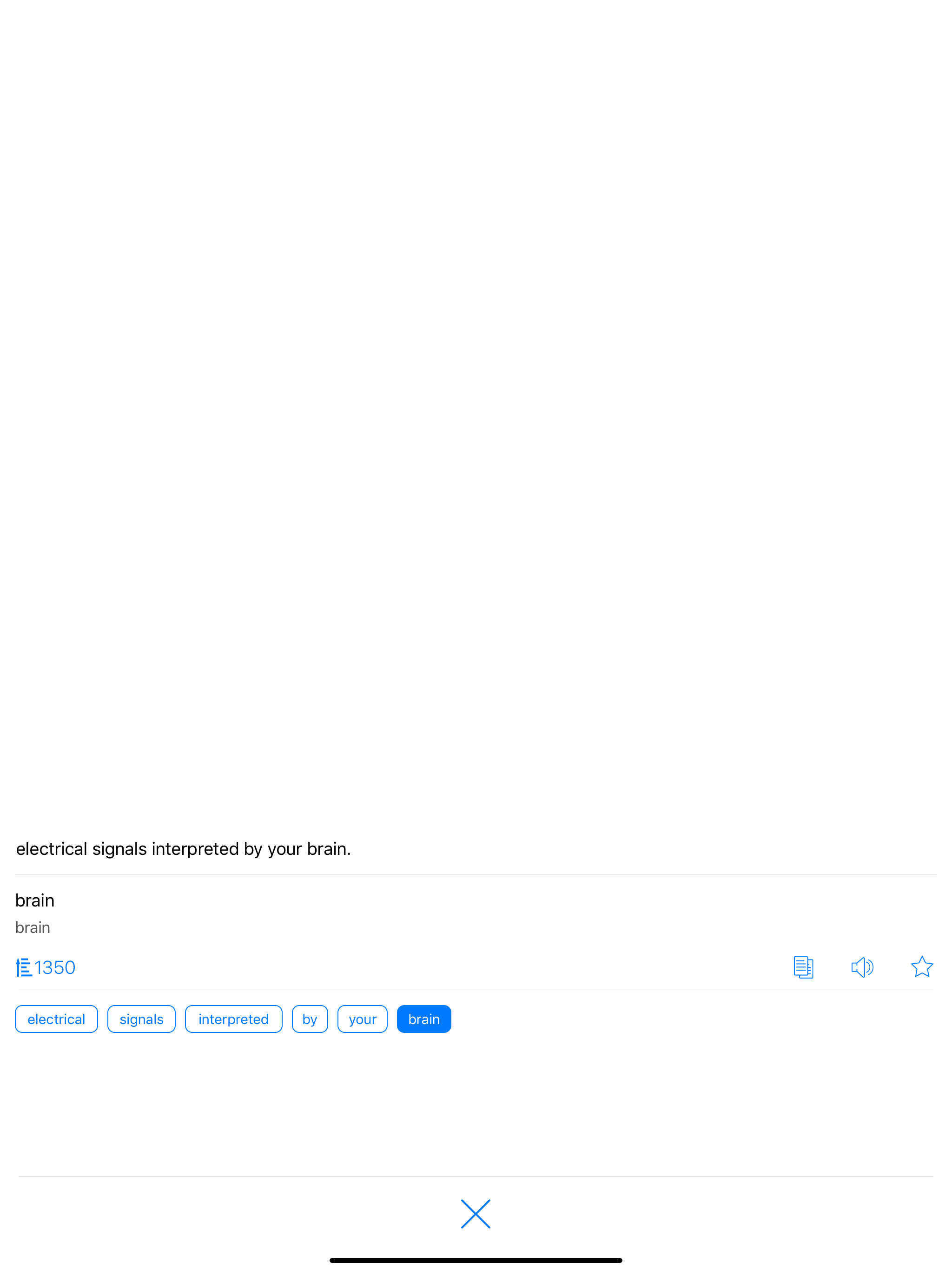This screenshot has height=1270, width=952.
Task: Tap the home indicator bar
Action: [476, 1260]
